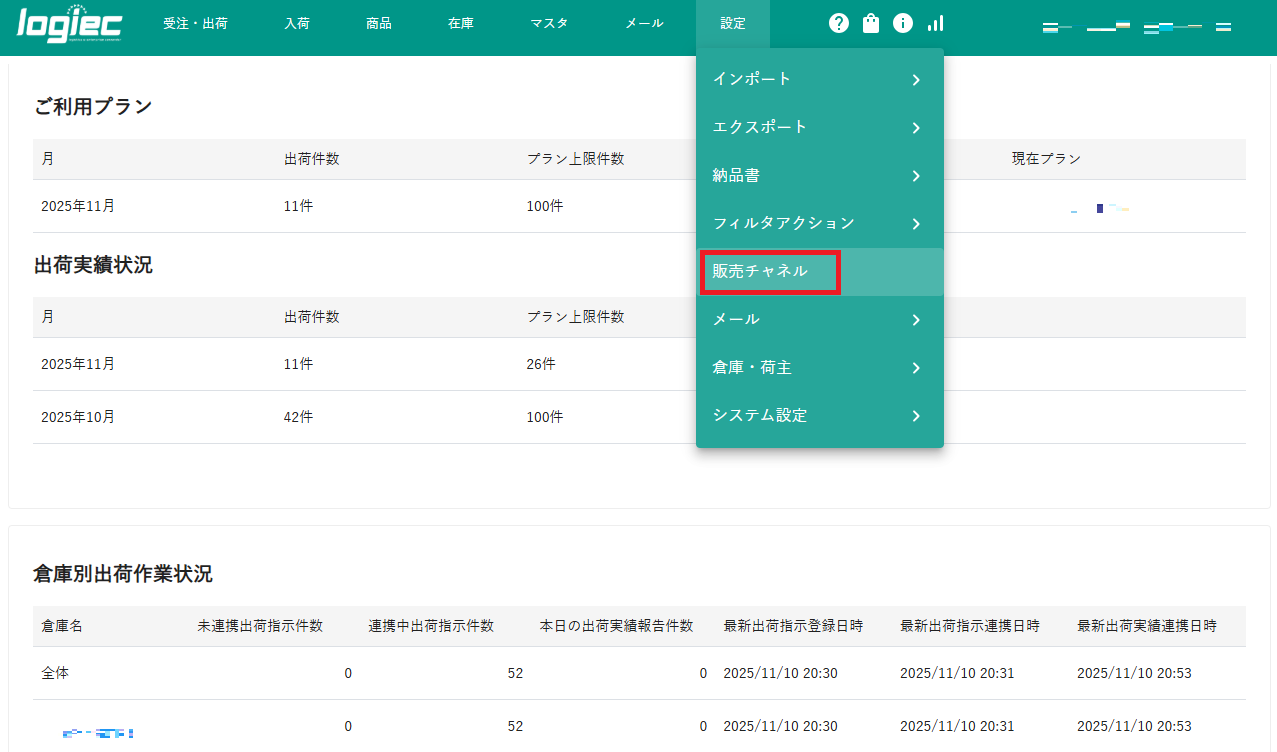
Task: Open the help question mark icon
Action: click(838, 23)
